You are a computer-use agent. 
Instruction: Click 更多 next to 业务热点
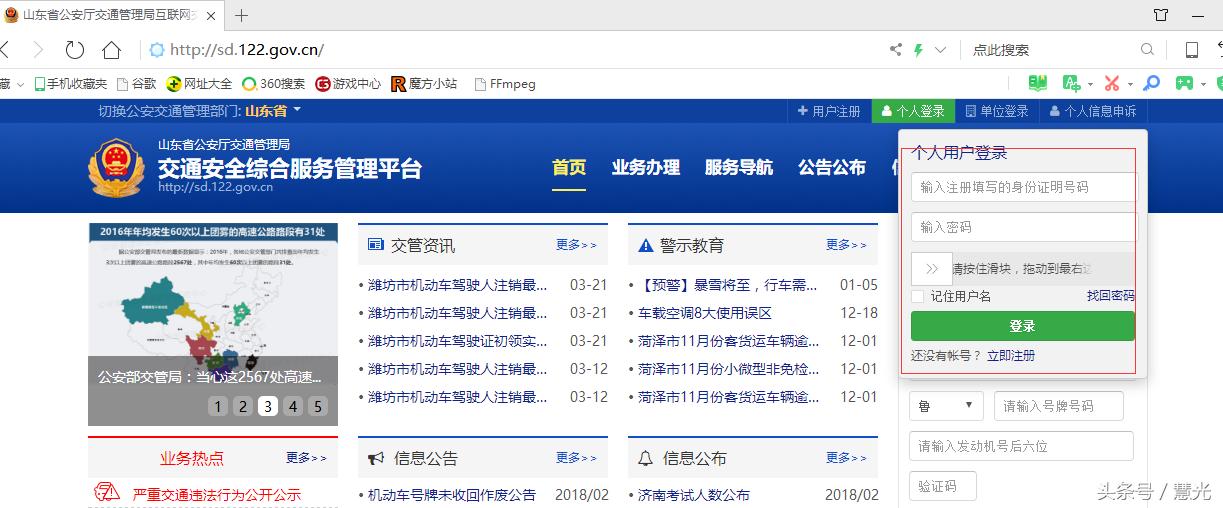point(306,458)
